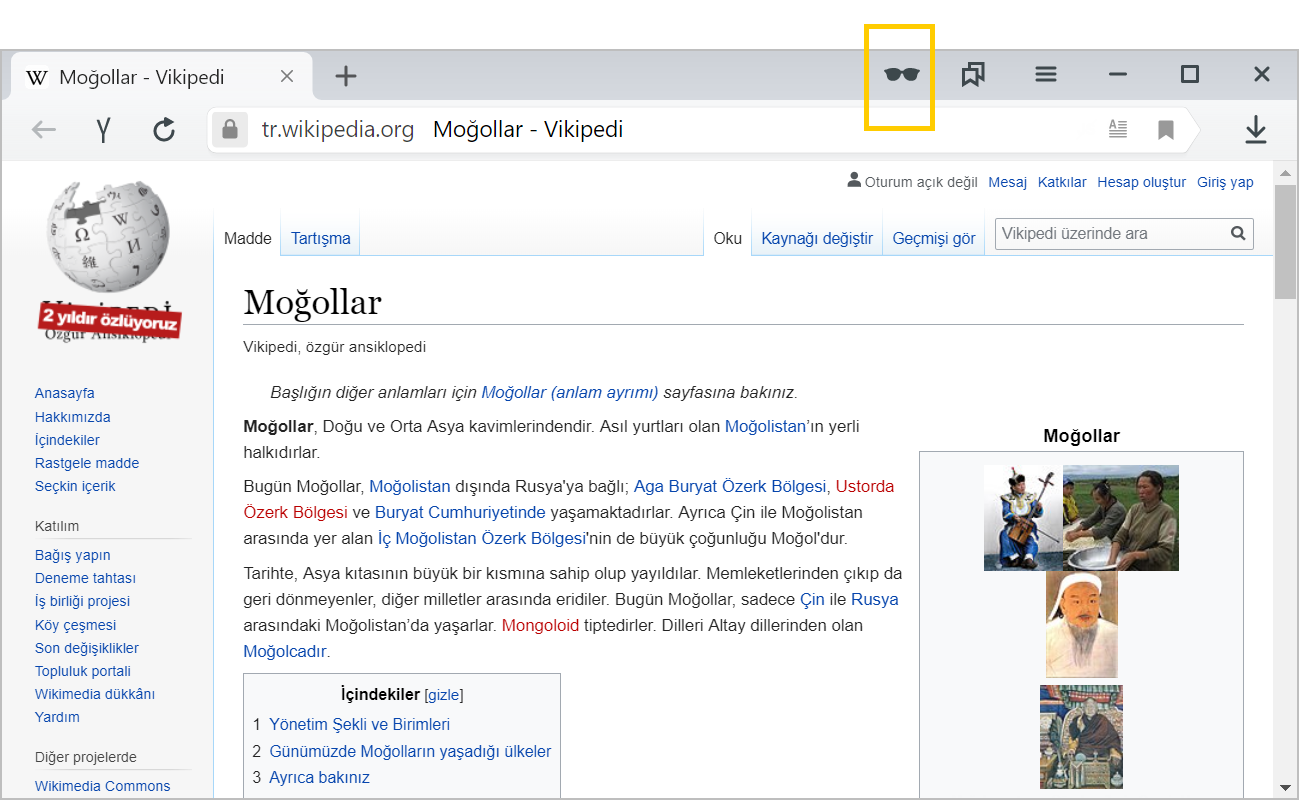The image size is (1299, 800).
Task: Click the Giriş yap link
Action: pyautogui.click(x=1225, y=182)
